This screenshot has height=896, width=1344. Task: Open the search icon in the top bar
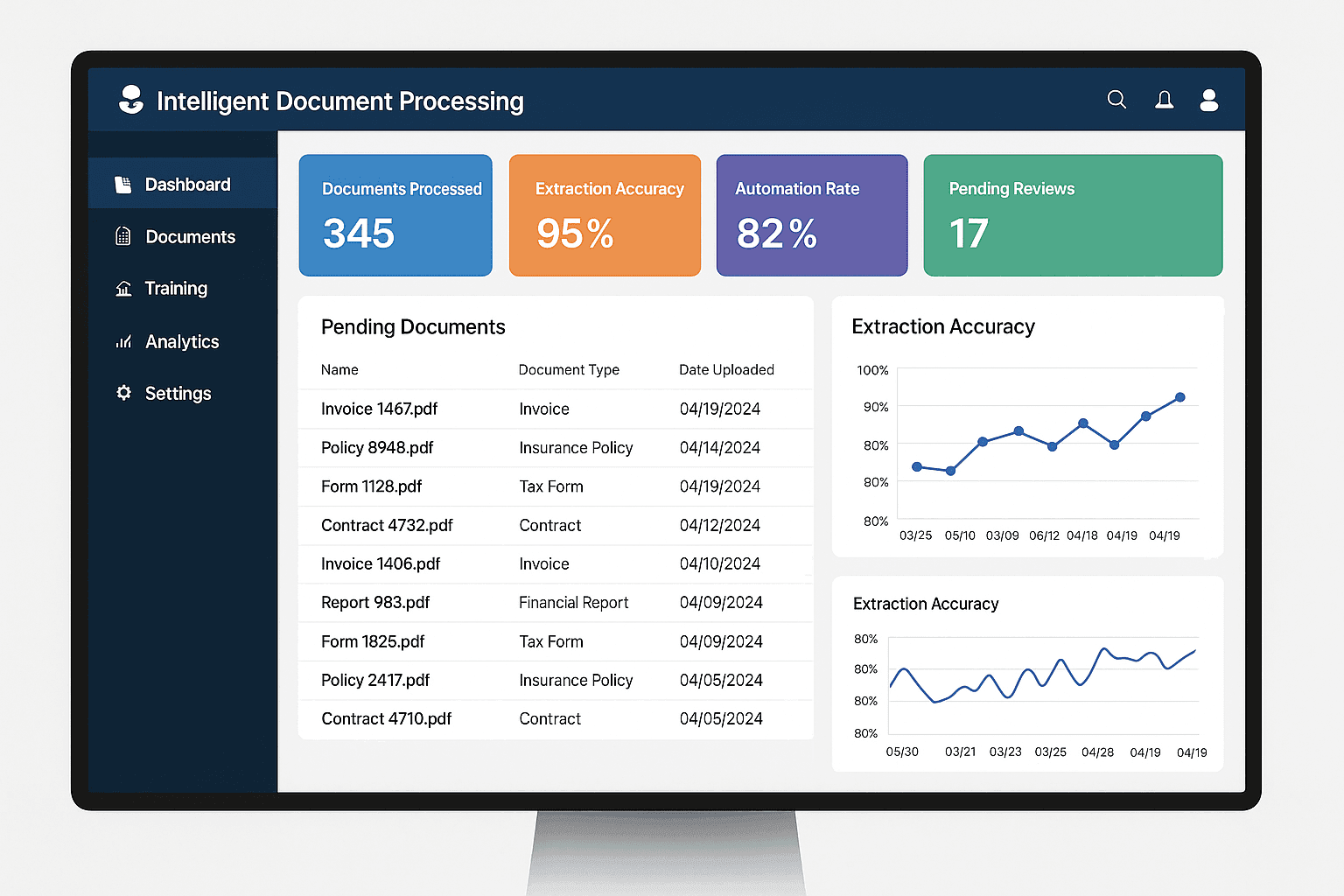[1116, 99]
